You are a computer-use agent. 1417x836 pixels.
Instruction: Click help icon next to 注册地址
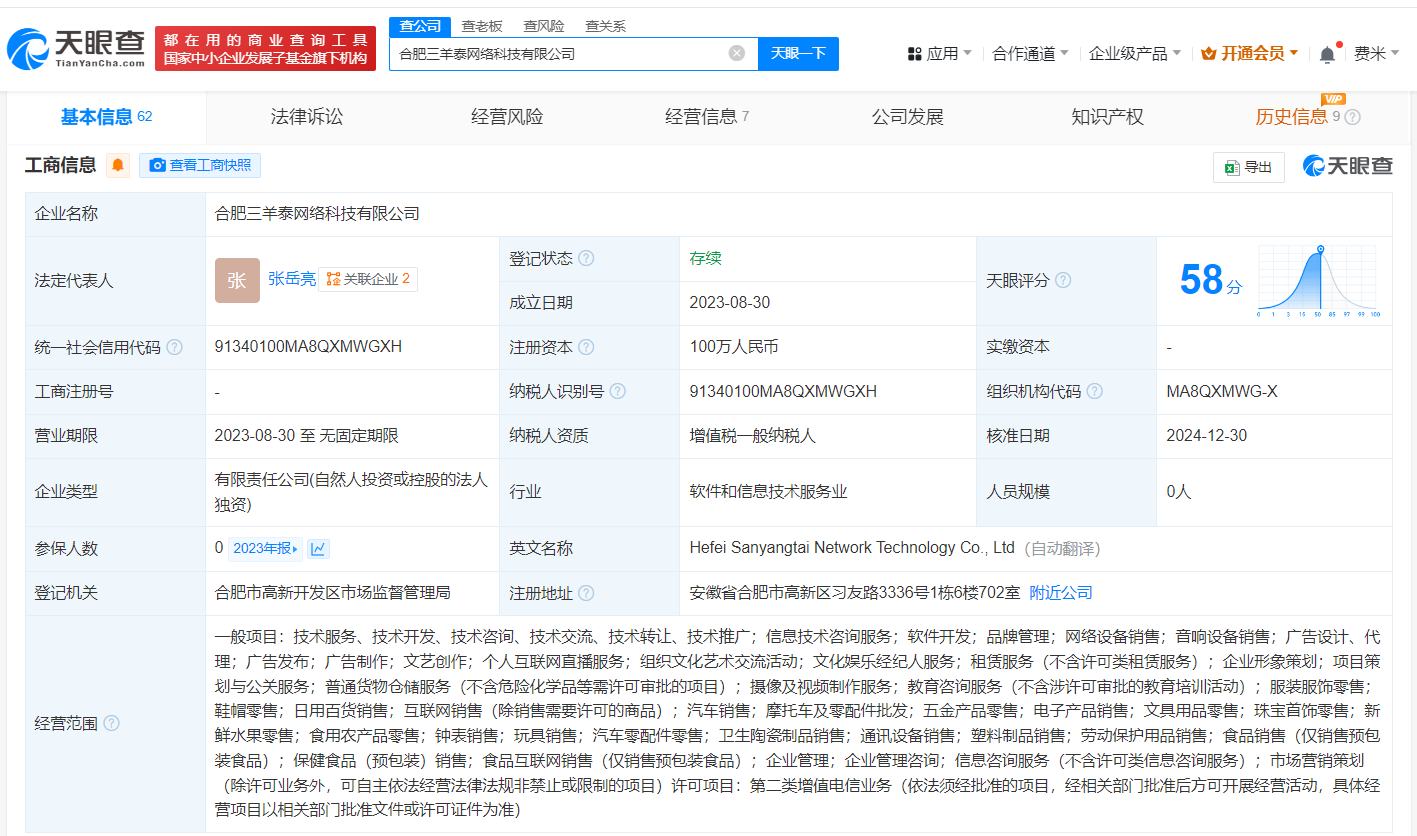point(586,593)
